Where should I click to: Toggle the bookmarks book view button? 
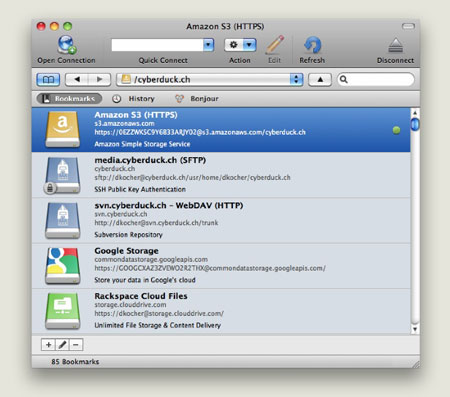48,80
